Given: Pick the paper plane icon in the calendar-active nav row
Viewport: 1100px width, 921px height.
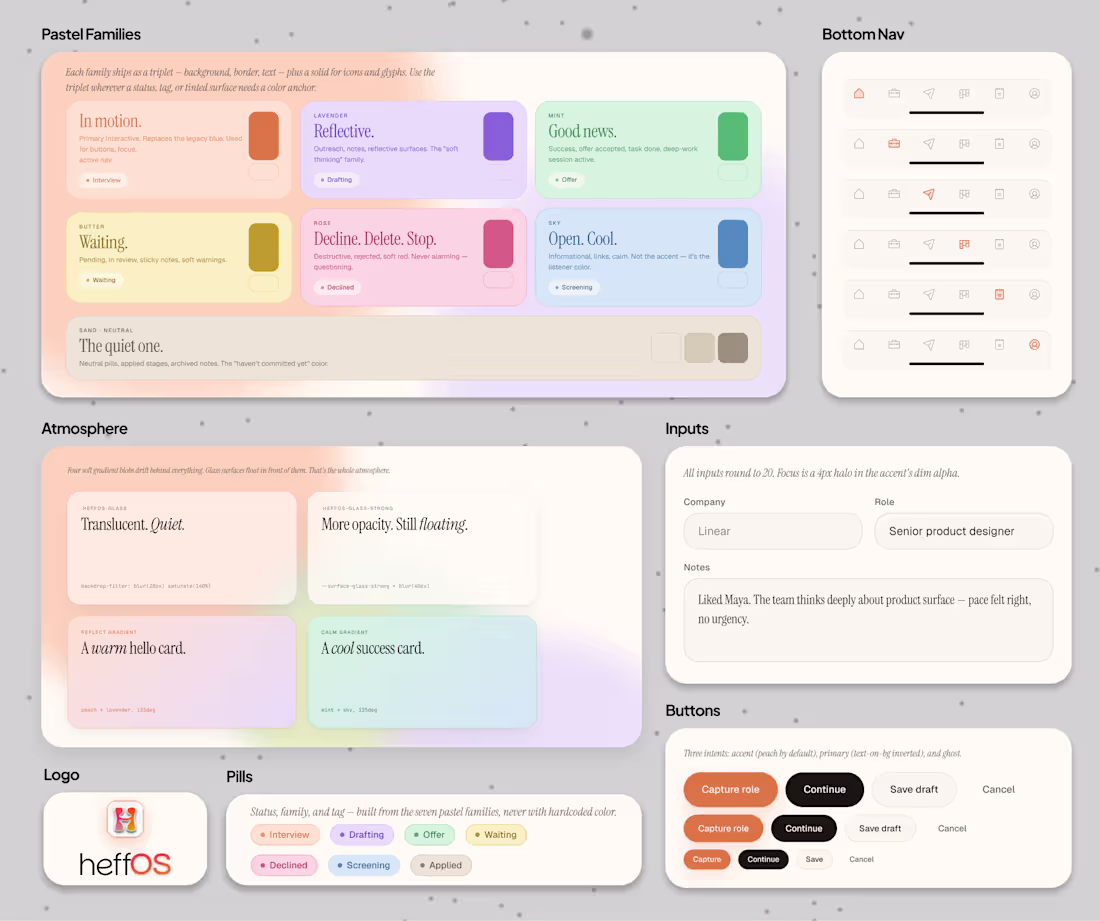Looking at the screenshot, I should pyautogui.click(x=929, y=295).
